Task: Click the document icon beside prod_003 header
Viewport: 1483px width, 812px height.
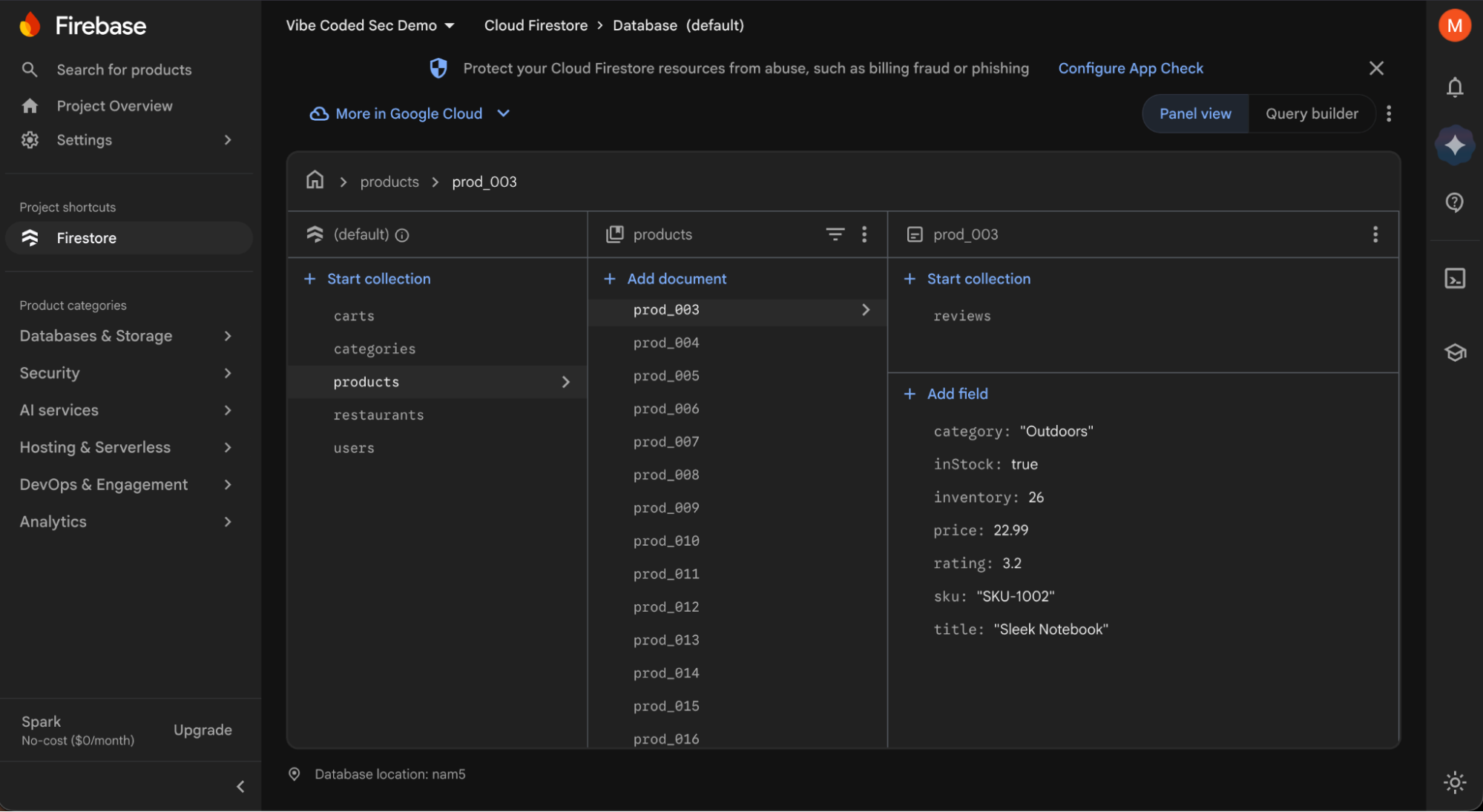Action: point(915,234)
